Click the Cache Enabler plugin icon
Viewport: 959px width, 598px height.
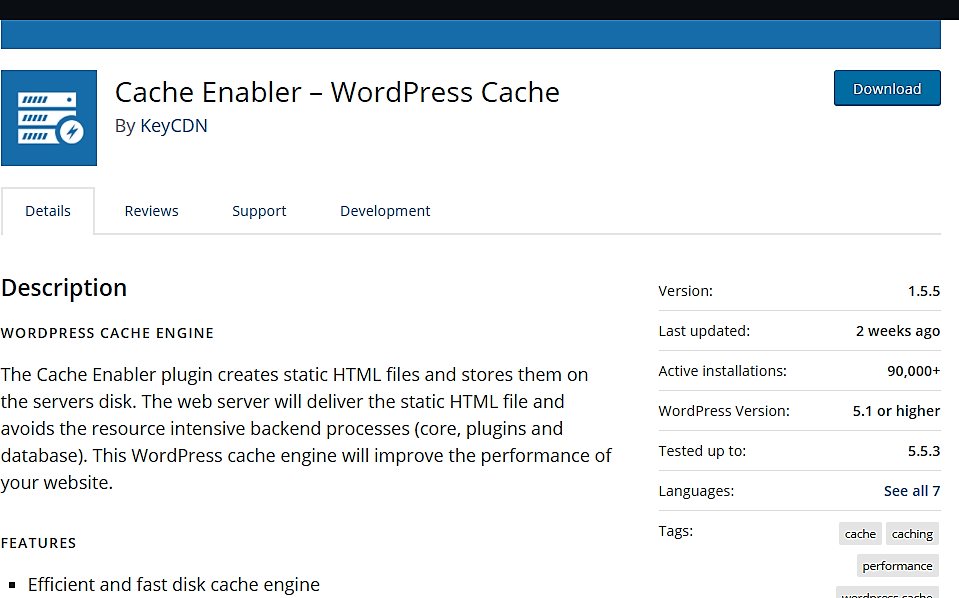click(49, 118)
